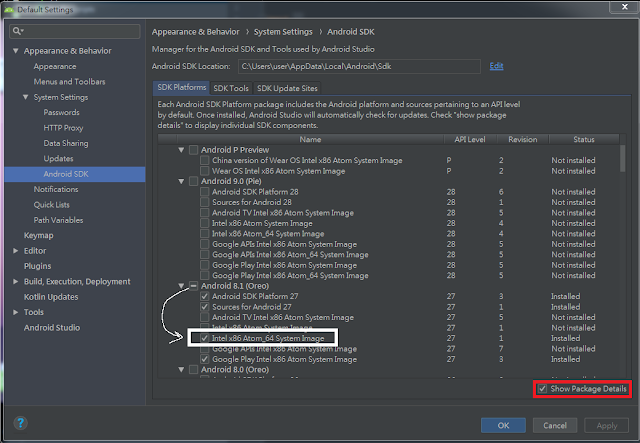Screen dimensions: 640x443
Task: Open Keymap settings
Action: (x=38, y=236)
